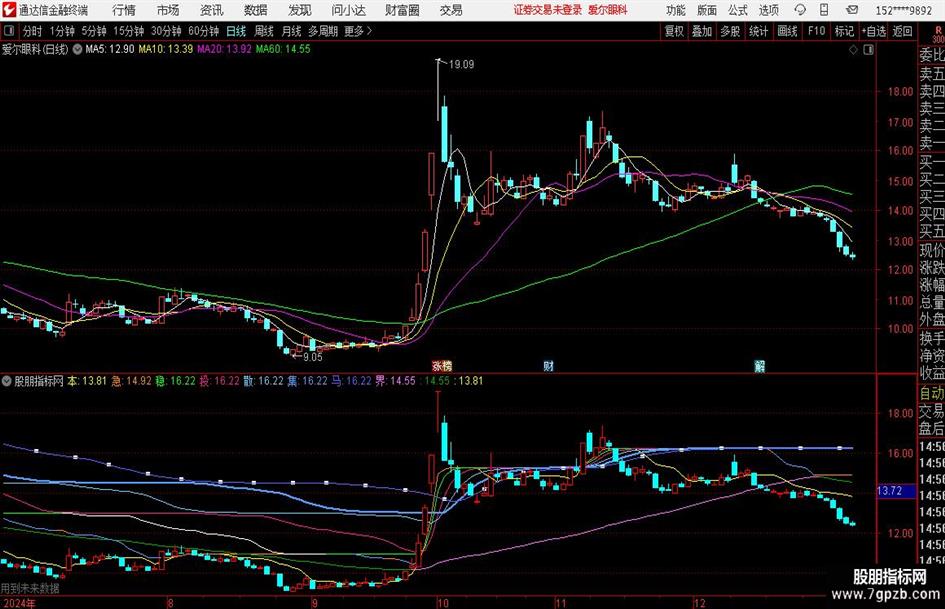Click the MA20: 13.92 label
The width and height of the screenshot is (945, 609).
pos(224,49)
